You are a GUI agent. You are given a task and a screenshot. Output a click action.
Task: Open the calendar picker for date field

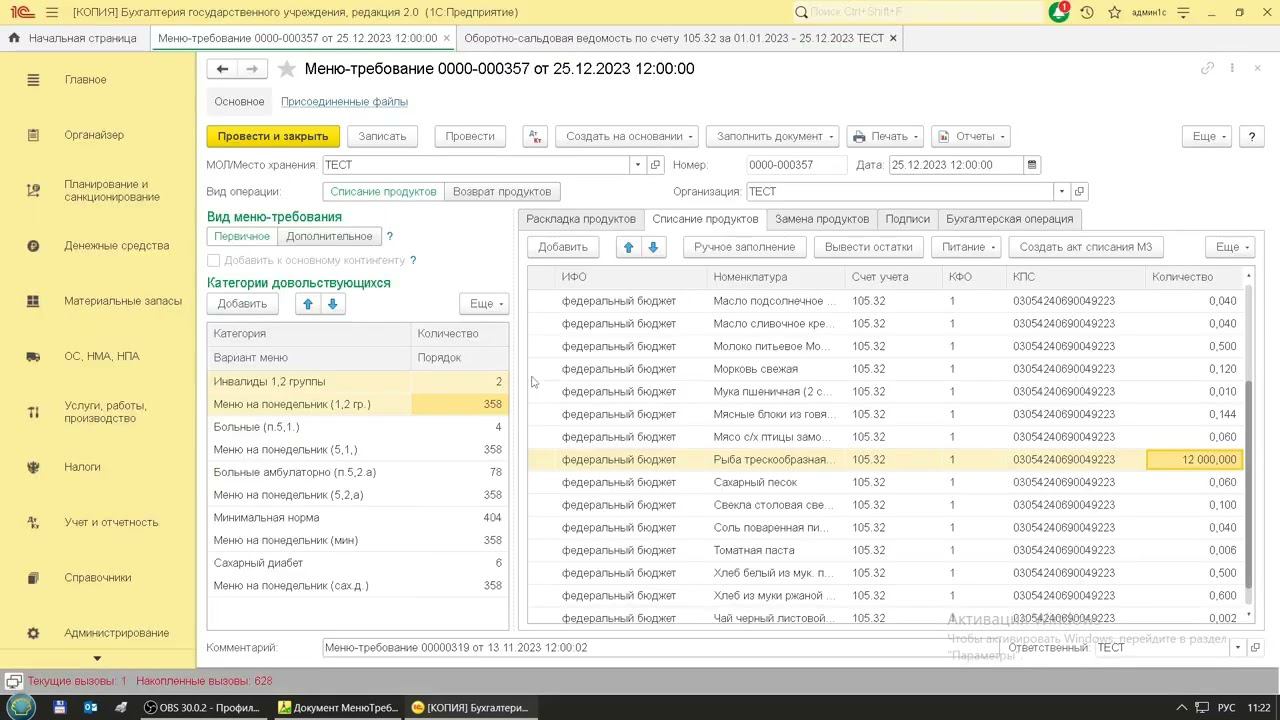point(1032,165)
